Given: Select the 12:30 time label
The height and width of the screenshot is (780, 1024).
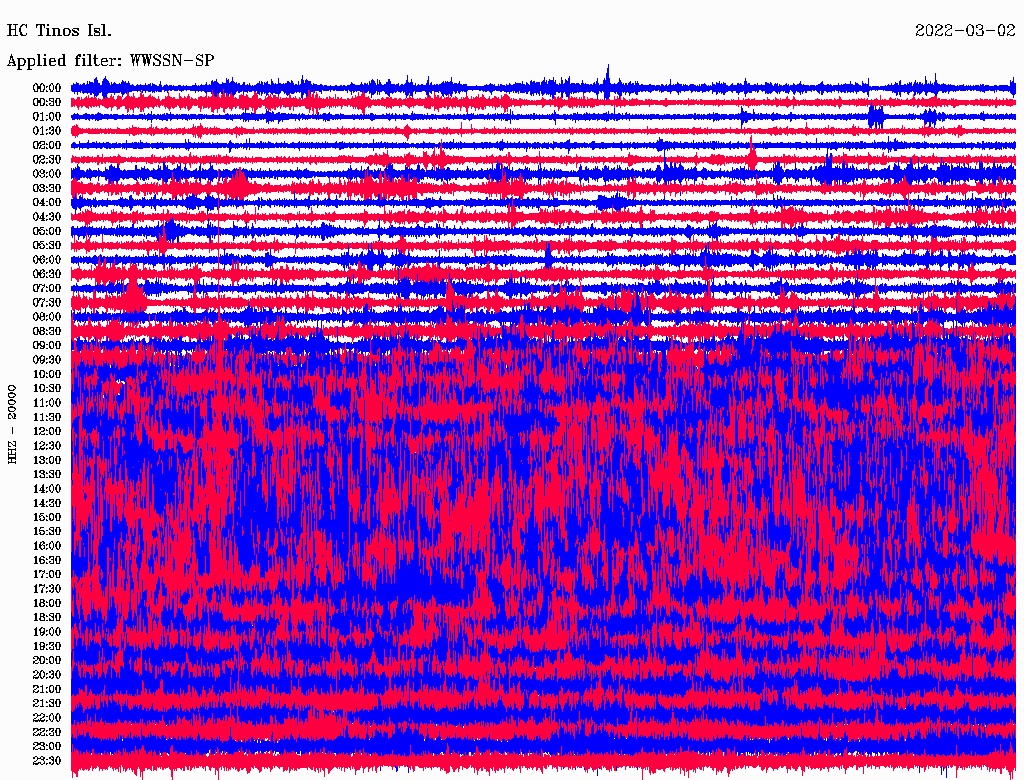Looking at the screenshot, I should coord(47,446).
